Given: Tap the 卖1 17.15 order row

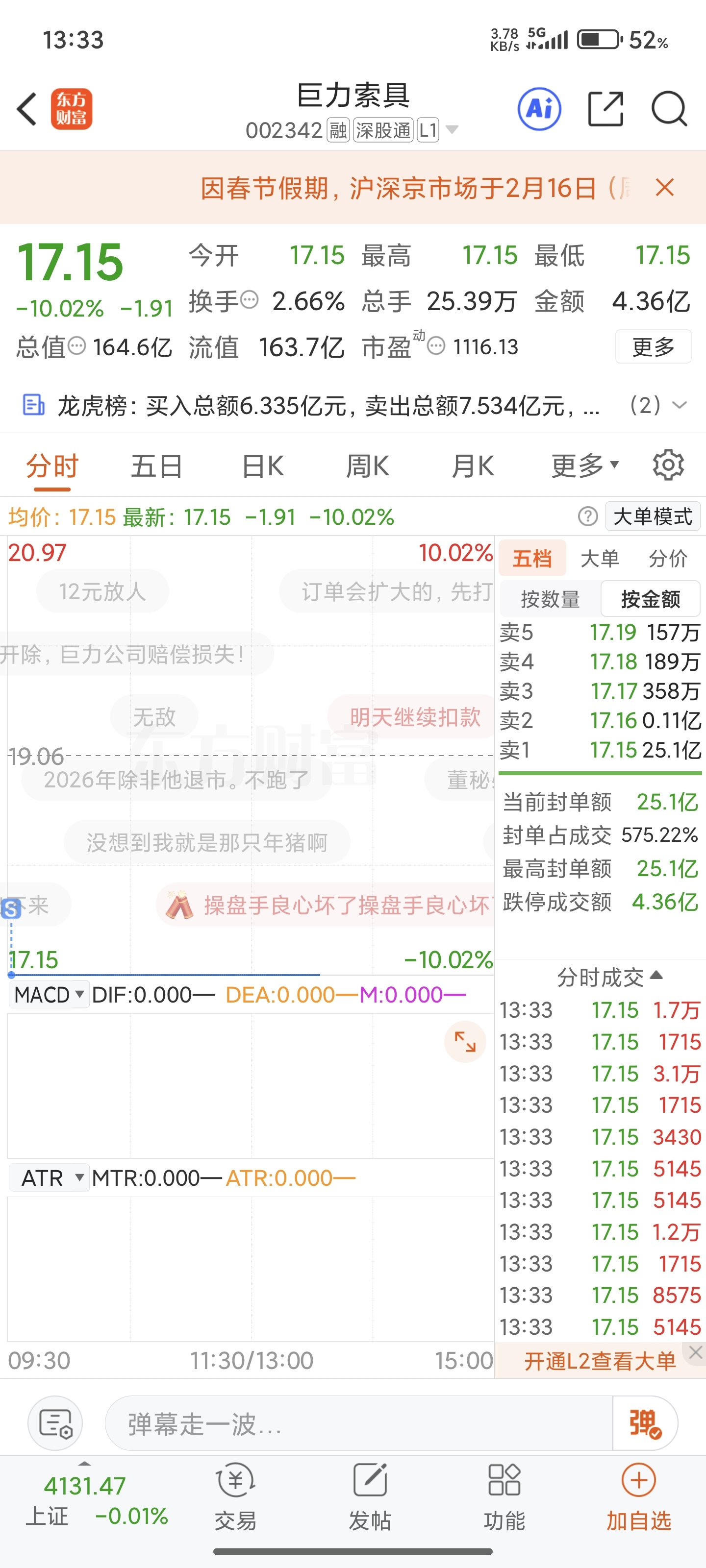Looking at the screenshot, I should coord(600,750).
